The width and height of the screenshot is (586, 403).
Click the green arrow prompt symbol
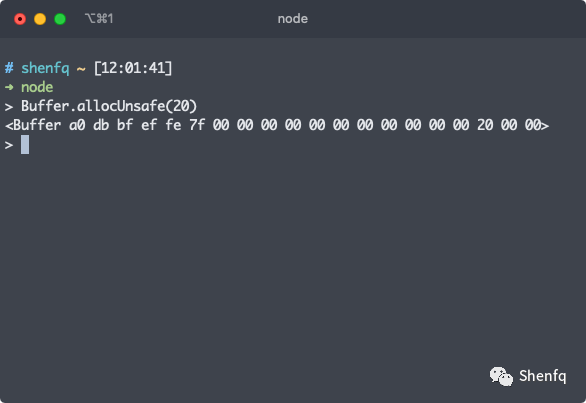(9, 87)
